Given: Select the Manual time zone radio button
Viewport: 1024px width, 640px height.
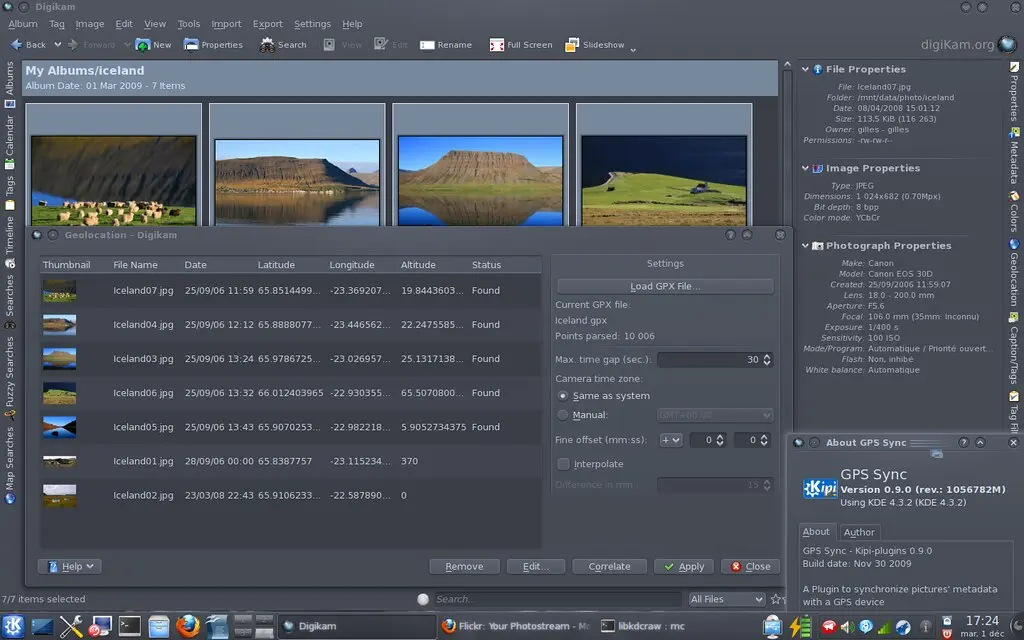Looking at the screenshot, I should pos(563,415).
